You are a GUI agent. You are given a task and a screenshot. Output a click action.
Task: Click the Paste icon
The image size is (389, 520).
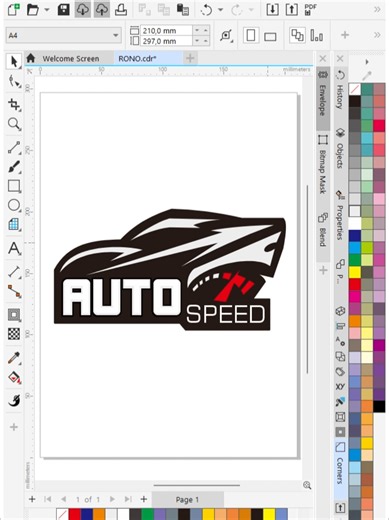(183, 10)
